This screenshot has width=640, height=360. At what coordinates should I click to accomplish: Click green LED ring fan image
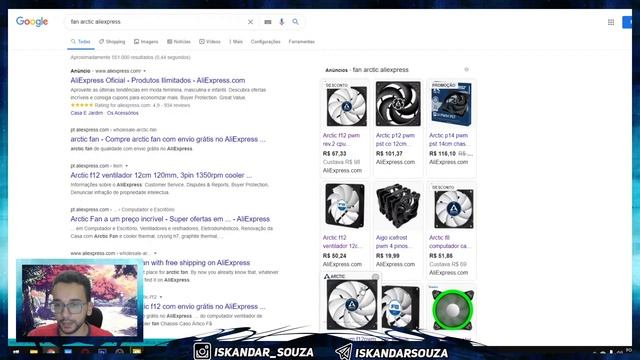[452, 310]
